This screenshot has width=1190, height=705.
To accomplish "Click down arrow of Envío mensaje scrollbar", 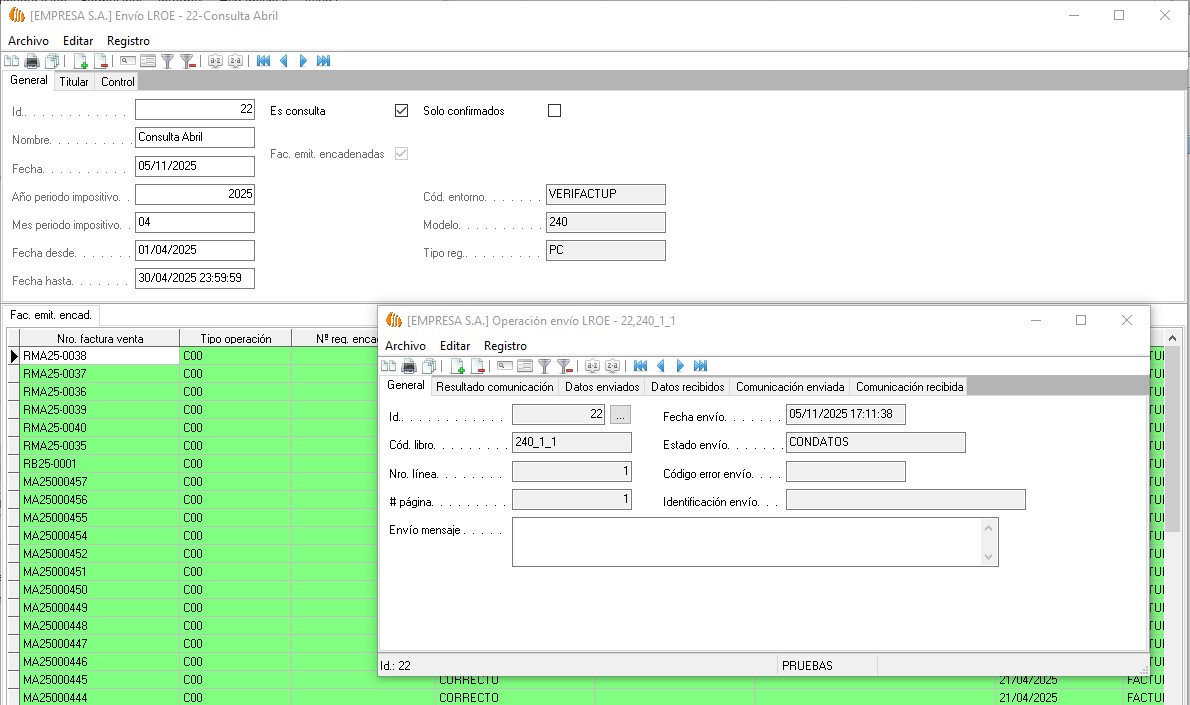I will (989, 557).
